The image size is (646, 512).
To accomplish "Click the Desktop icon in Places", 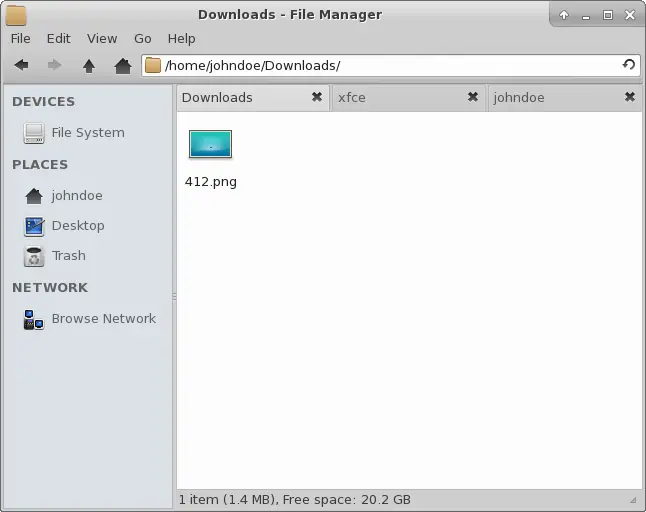I will tap(34, 226).
